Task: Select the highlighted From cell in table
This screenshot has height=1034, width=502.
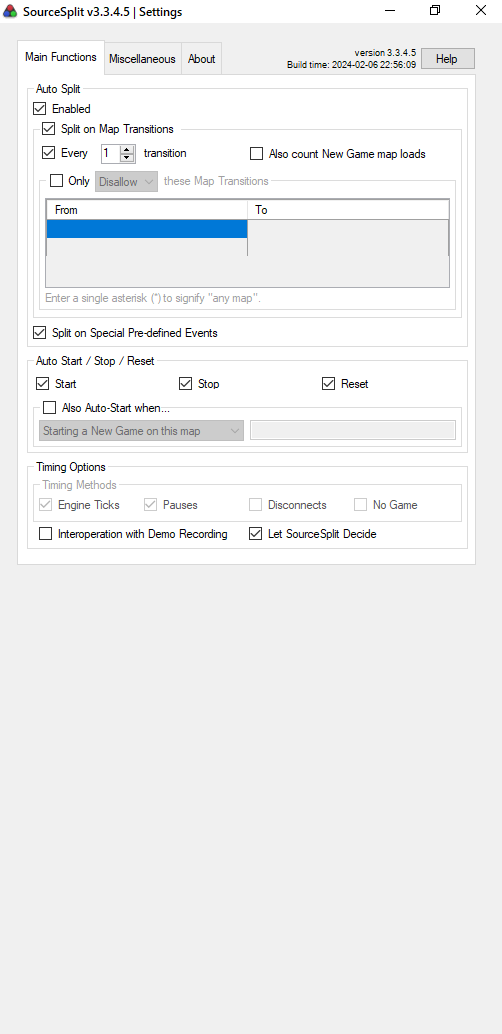Action: [146, 228]
